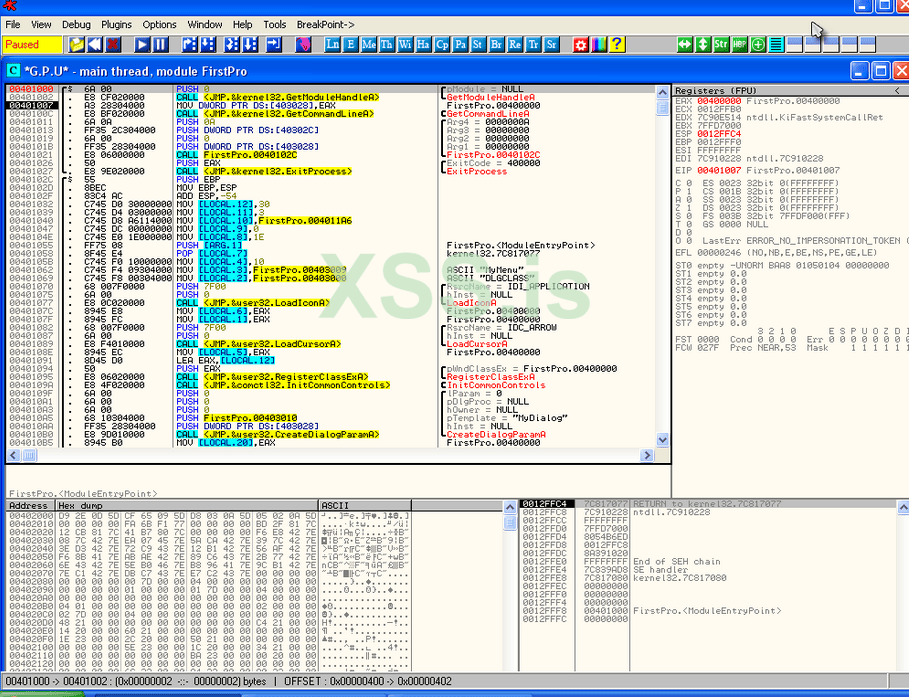Open the Debug menu

coord(76,24)
